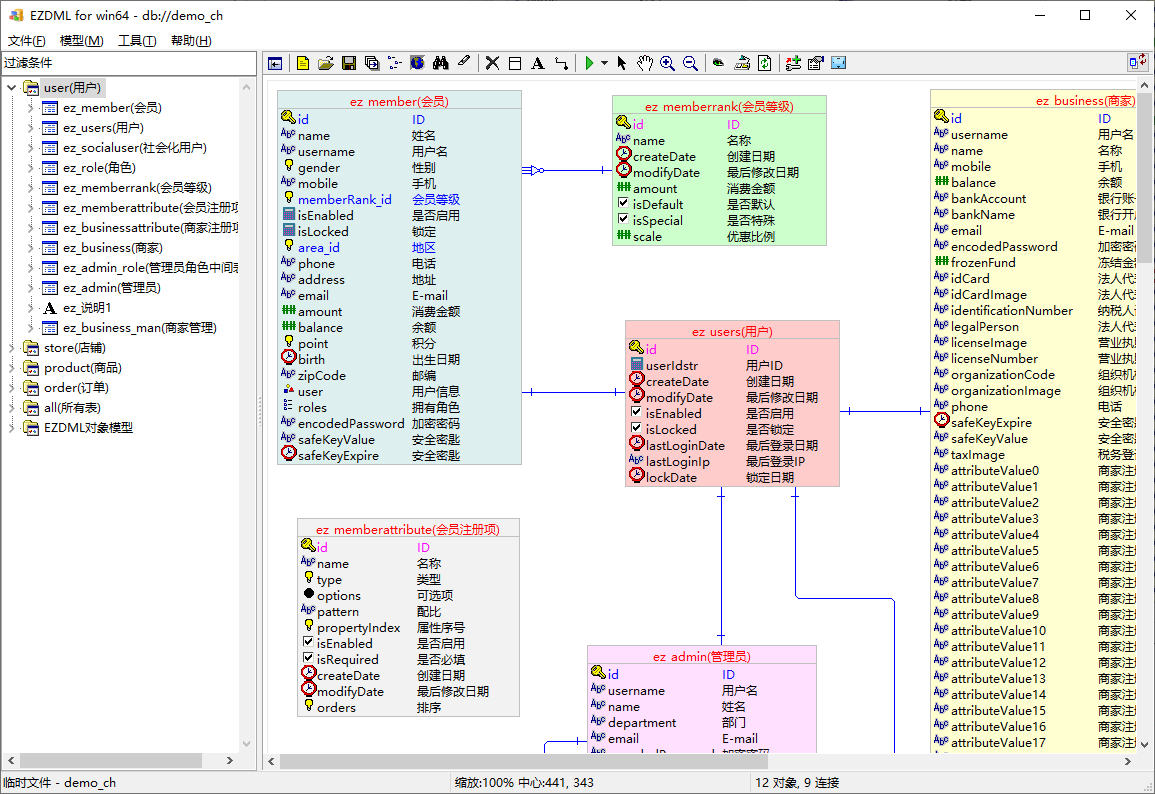Expand the all(所有表) folder node
Image resolution: width=1155 pixels, height=794 pixels.
click(x=11, y=407)
